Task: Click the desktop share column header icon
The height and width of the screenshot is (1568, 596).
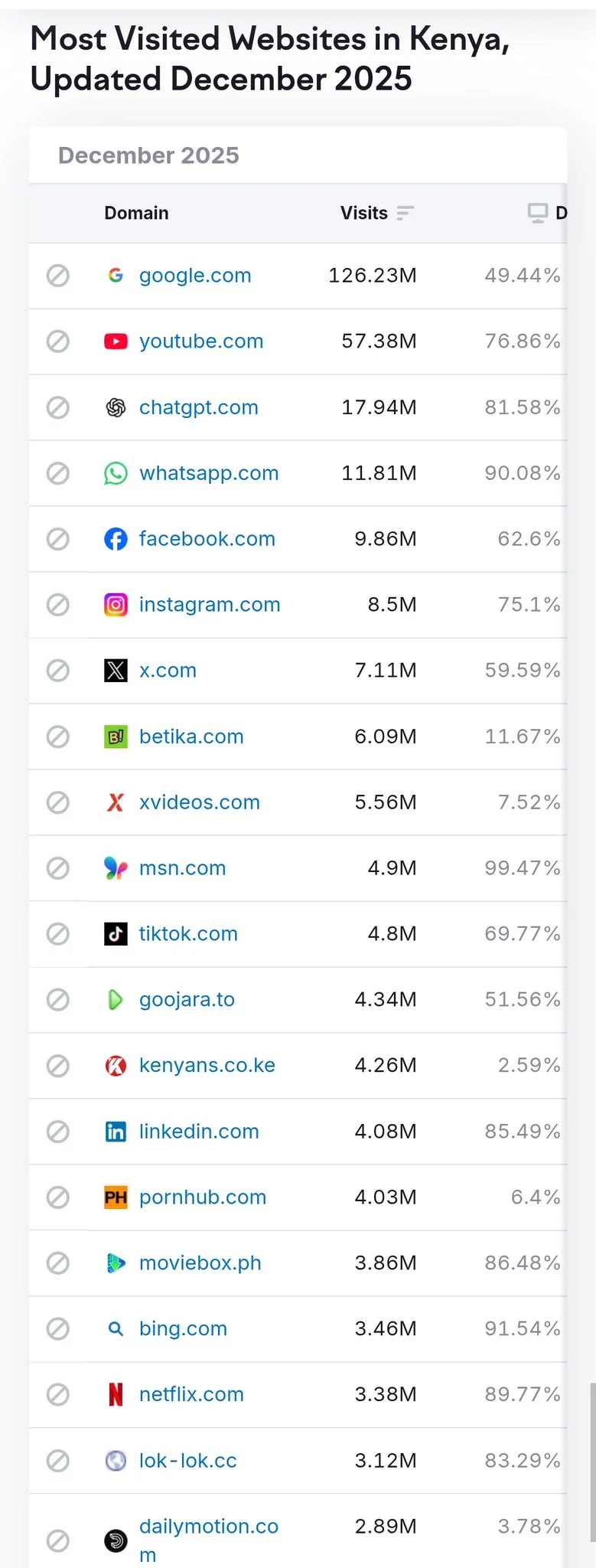Action: tap(538, 213)
